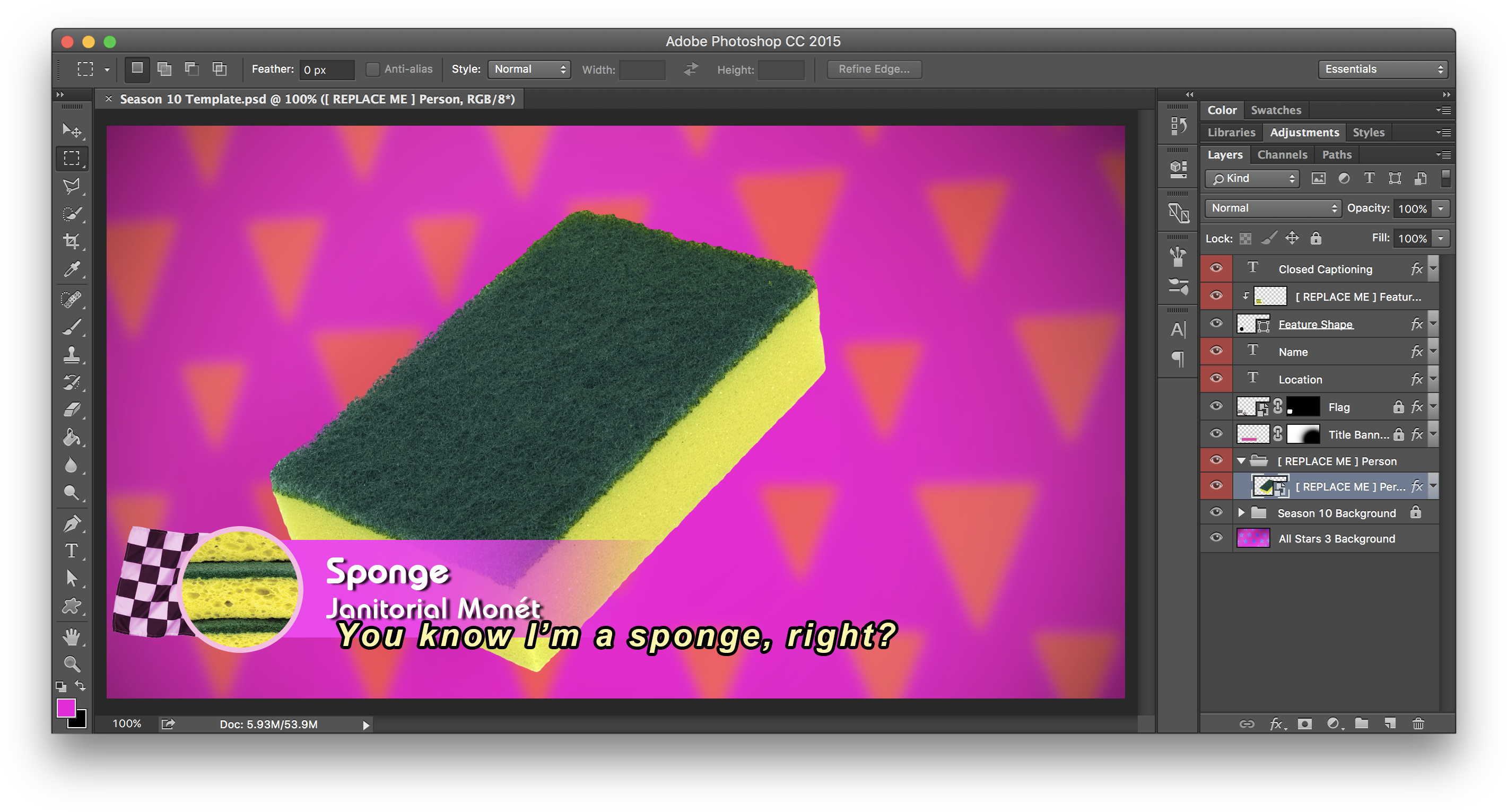Viewport: 1507px width, 812px height.
Task: Toggle visibility of All Stars 3 Background
Action: (1216, 538)
